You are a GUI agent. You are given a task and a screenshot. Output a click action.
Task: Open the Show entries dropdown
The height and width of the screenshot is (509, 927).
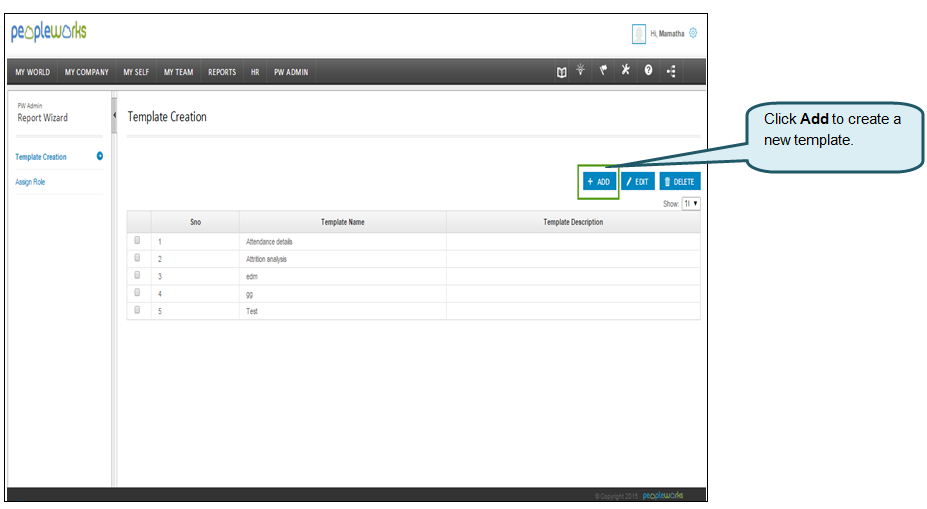[690, 203]
